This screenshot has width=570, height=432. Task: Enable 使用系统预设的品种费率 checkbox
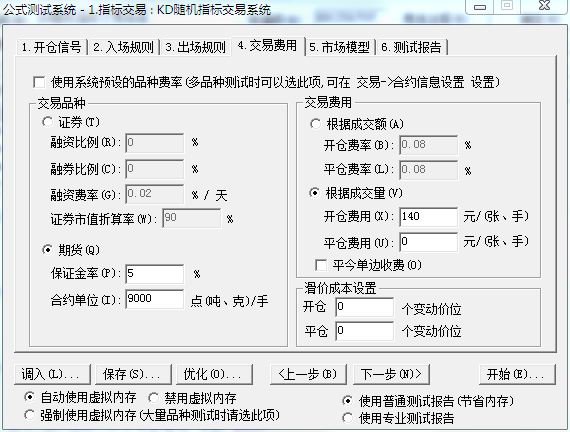pyautogui.click(x=39, y=82)
